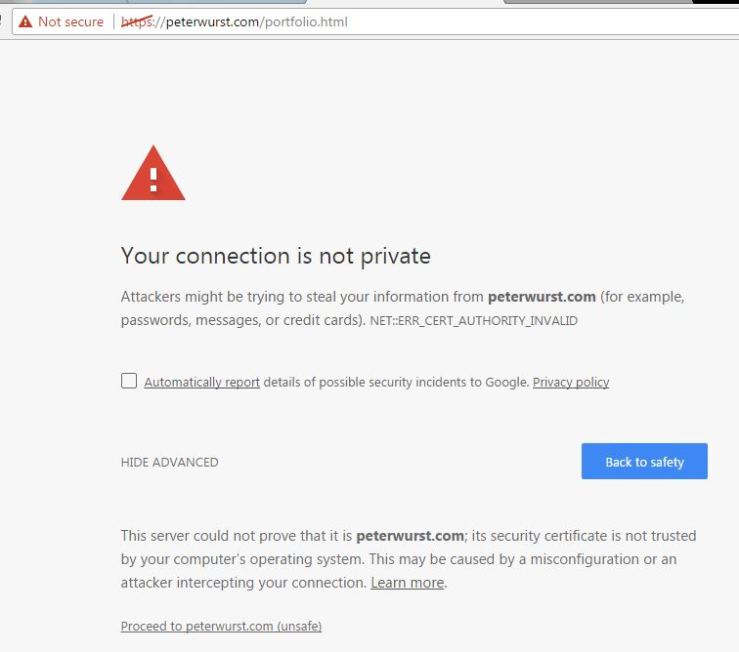739x652 pixels.
Task: Click the "Not secure" label in address bar
Action: click(x=70, y=22)
